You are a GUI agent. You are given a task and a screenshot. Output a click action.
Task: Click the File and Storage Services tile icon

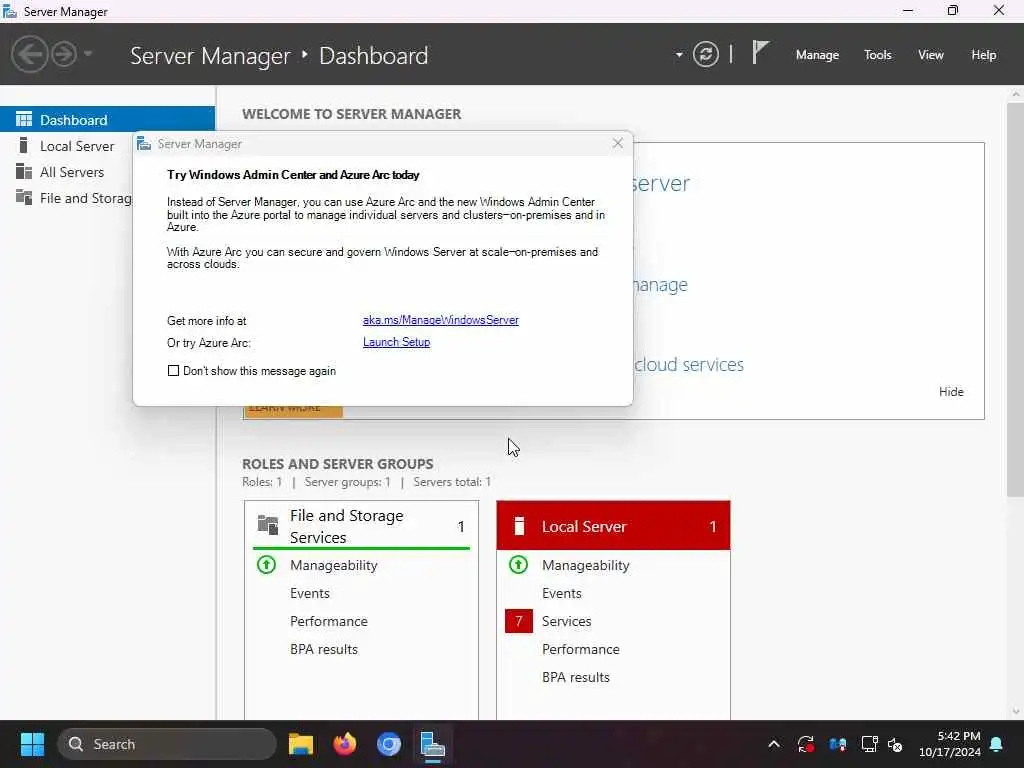click(268, 524)
